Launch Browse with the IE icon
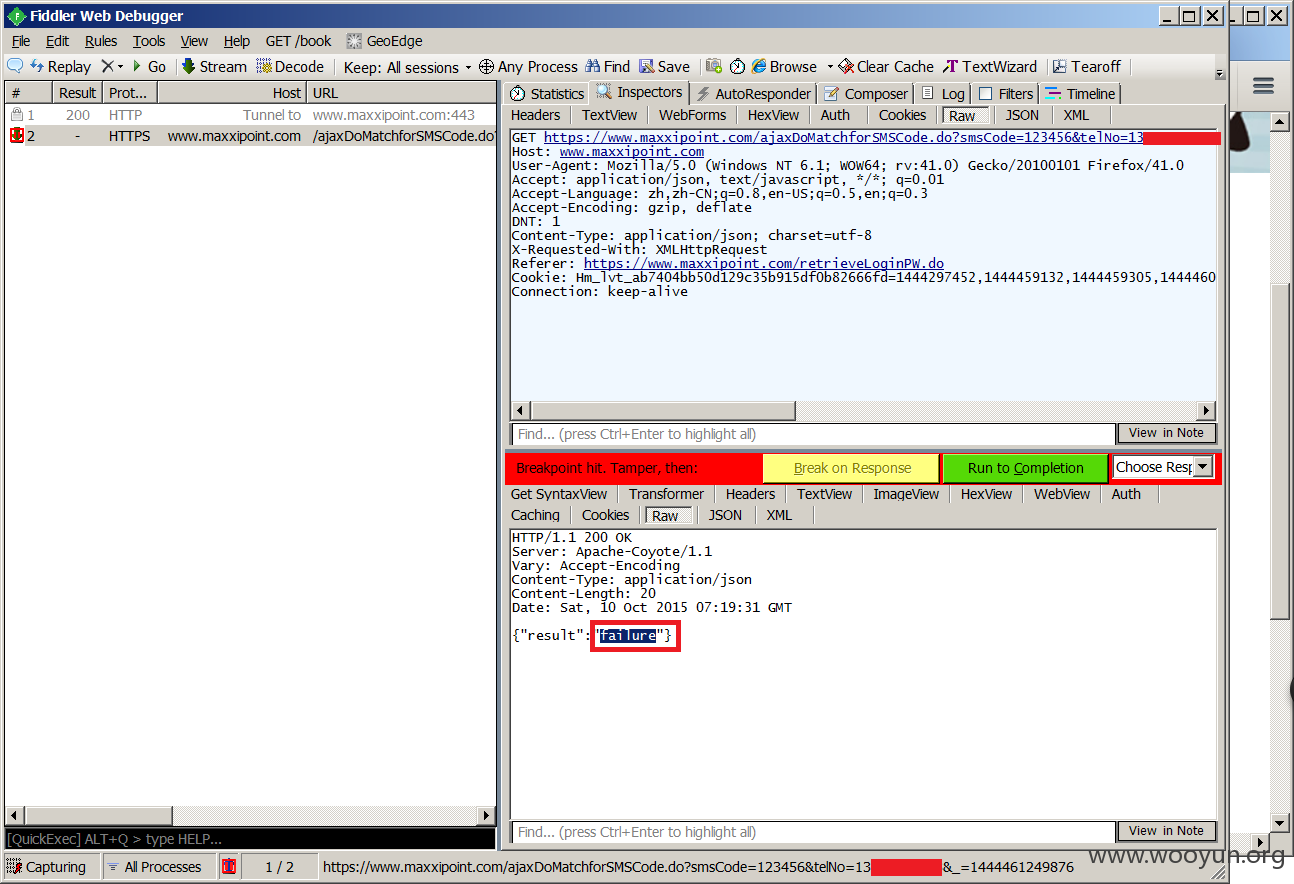 784,66
